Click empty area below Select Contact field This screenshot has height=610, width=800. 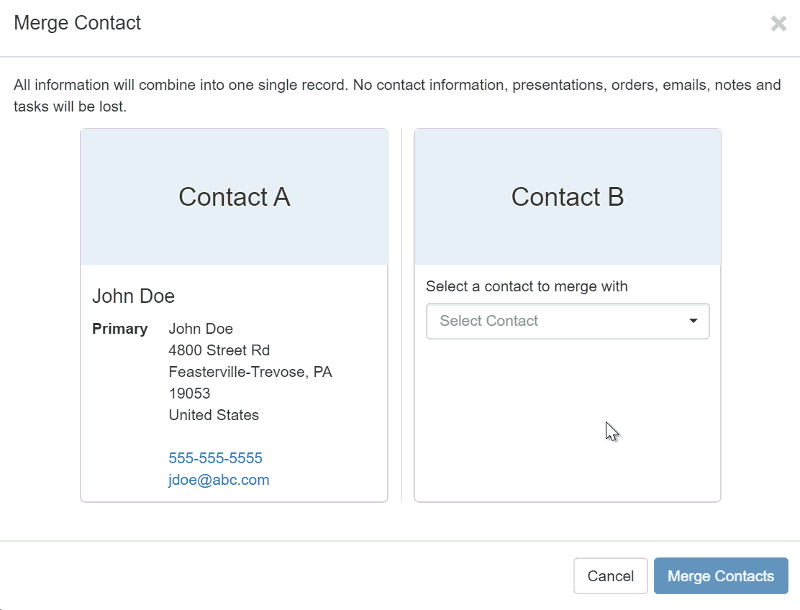tap(567, 418)
